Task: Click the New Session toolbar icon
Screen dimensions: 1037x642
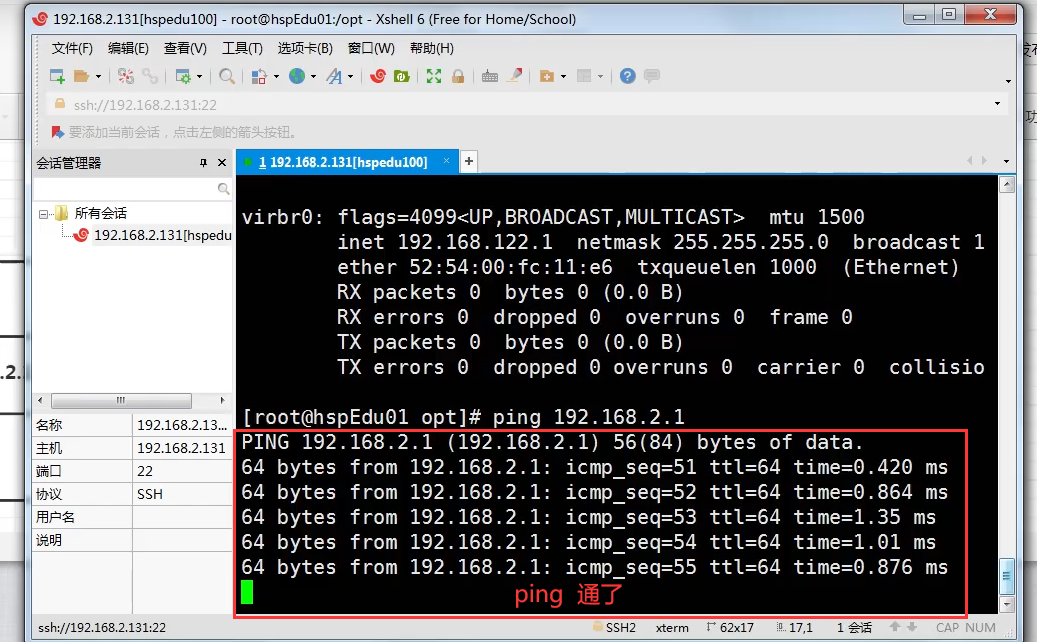Action: coord(58,77)
